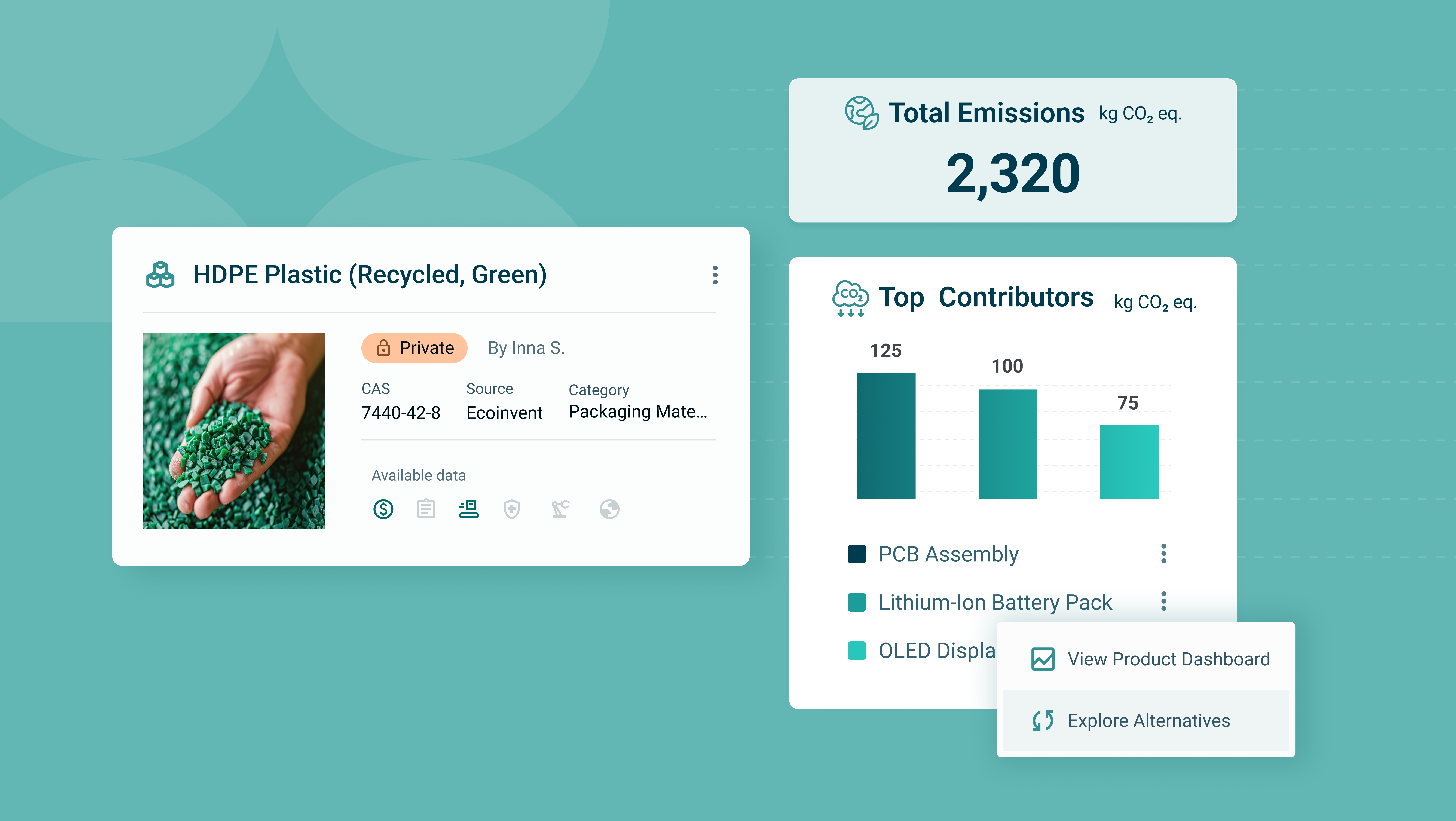1456x821 pixels.
Task: Select the clipboard document data icon
Action: tap(426, 509)
